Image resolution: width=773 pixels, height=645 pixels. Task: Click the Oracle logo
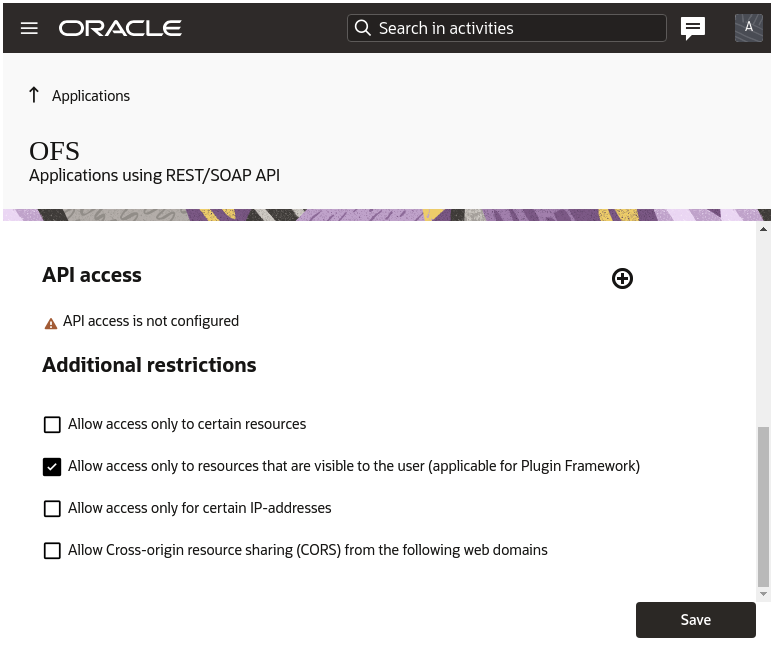pos(120,28)
